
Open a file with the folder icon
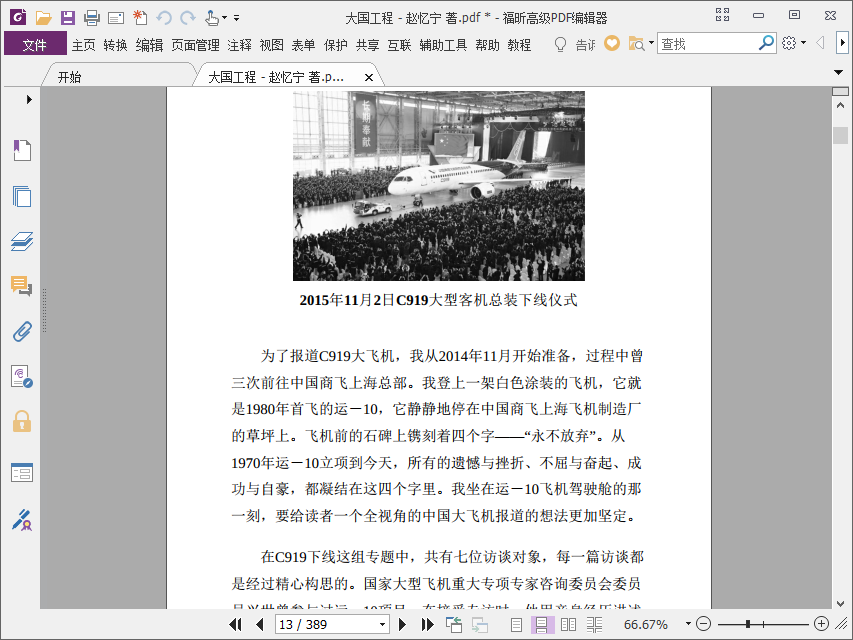point(43,18)
